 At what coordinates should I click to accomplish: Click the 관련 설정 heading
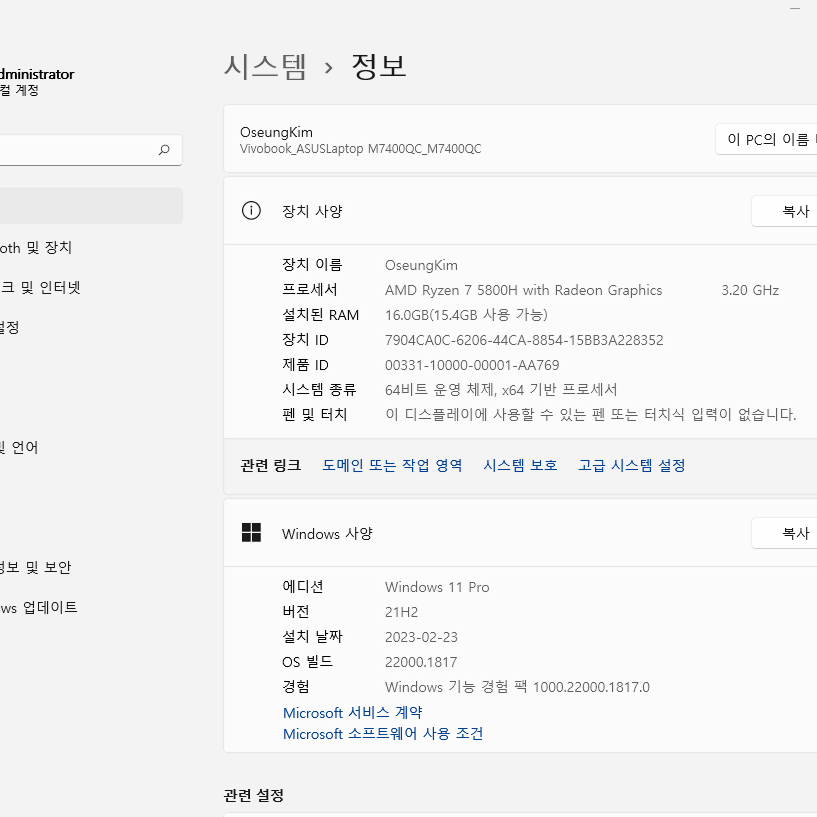click(x=253, y=795)
